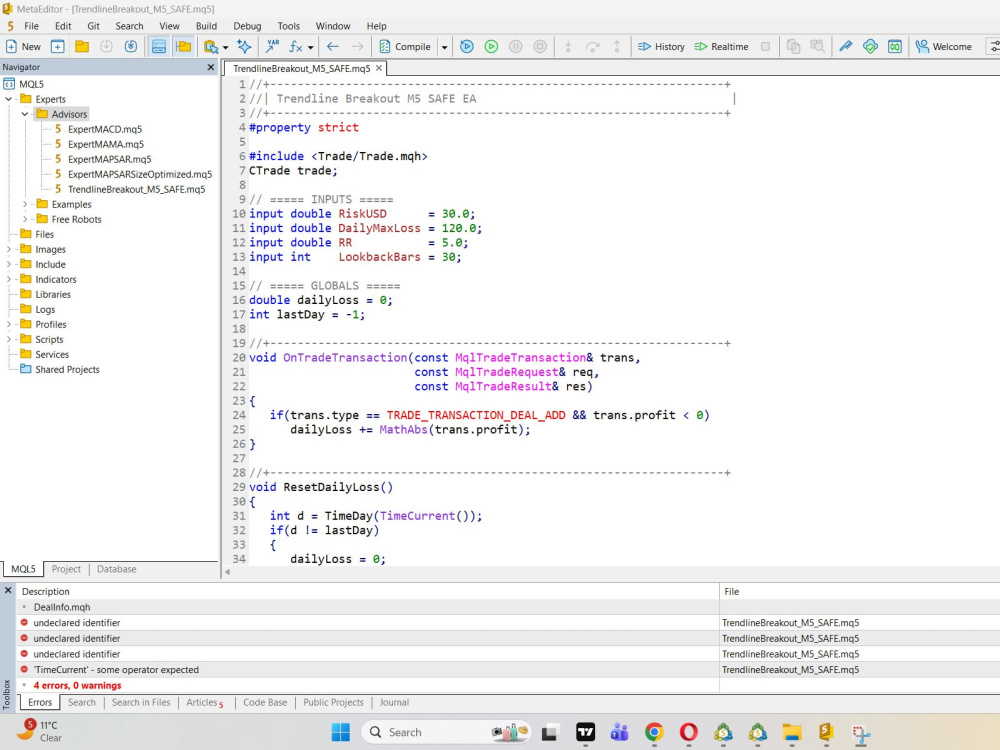The image size is (1000, 750).
Task: Click the pause debugging icon
Action: click(x=515, y=47)
